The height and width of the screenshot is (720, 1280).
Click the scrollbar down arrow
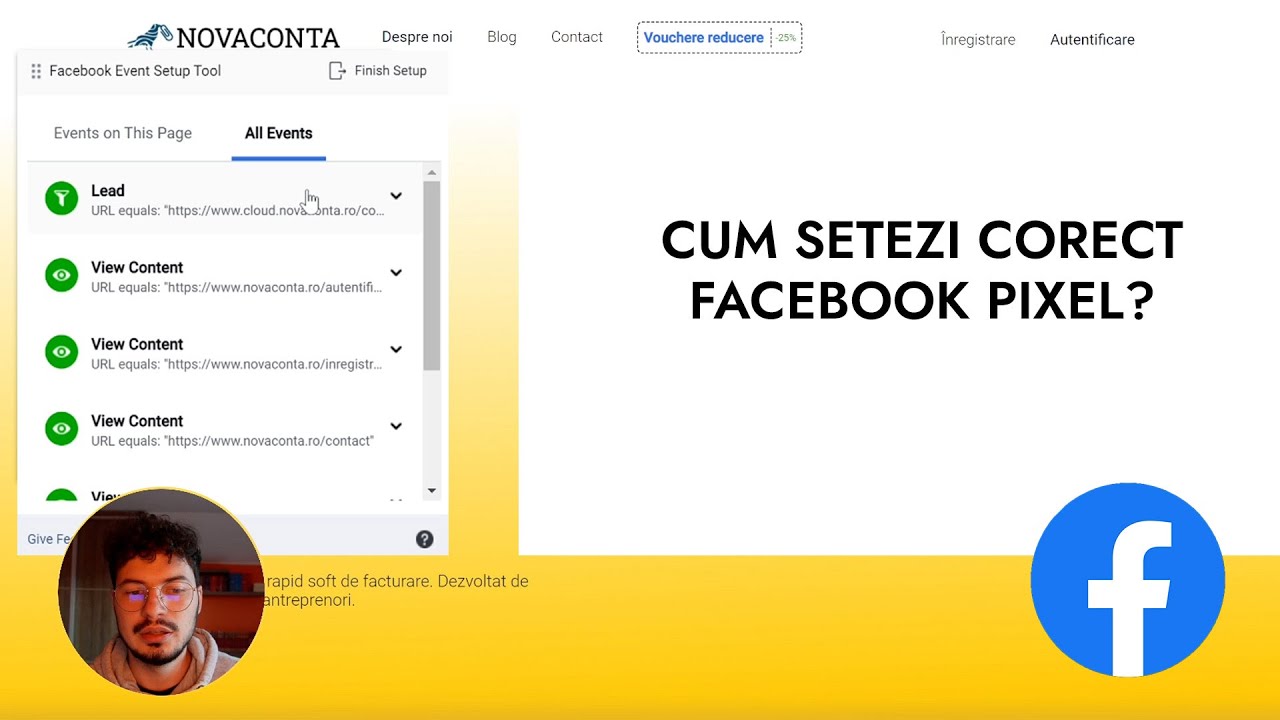click(432, 490)
